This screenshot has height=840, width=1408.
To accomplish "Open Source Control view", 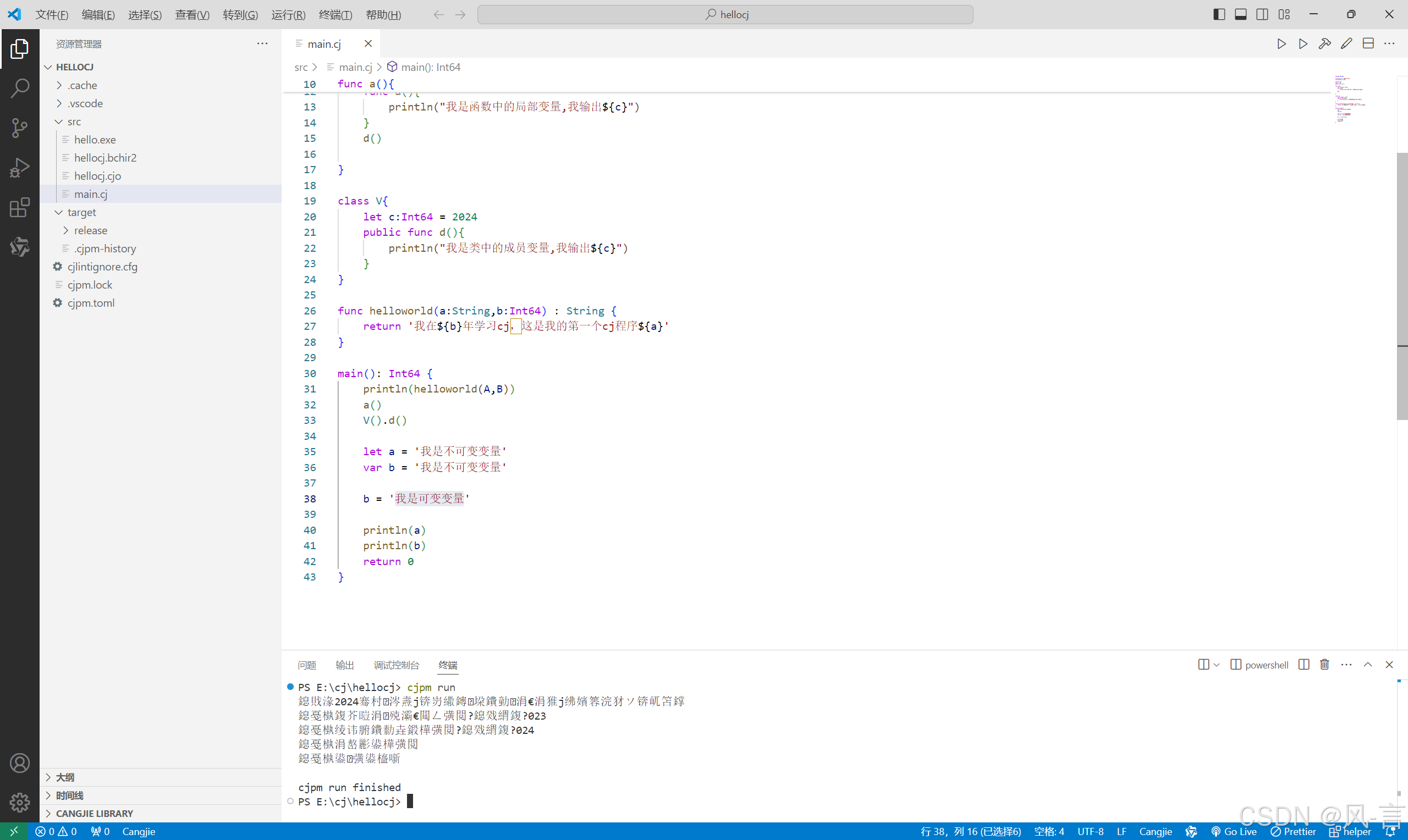I will 20,128.
